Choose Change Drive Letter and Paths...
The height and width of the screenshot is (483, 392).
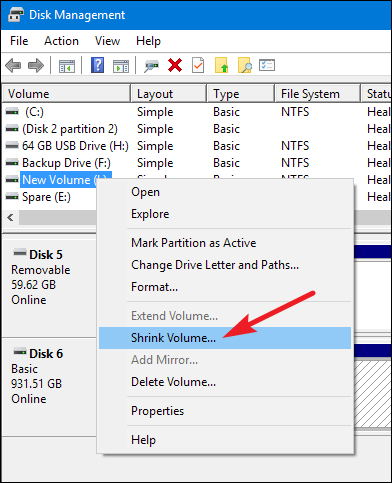[x=215, y=265]
